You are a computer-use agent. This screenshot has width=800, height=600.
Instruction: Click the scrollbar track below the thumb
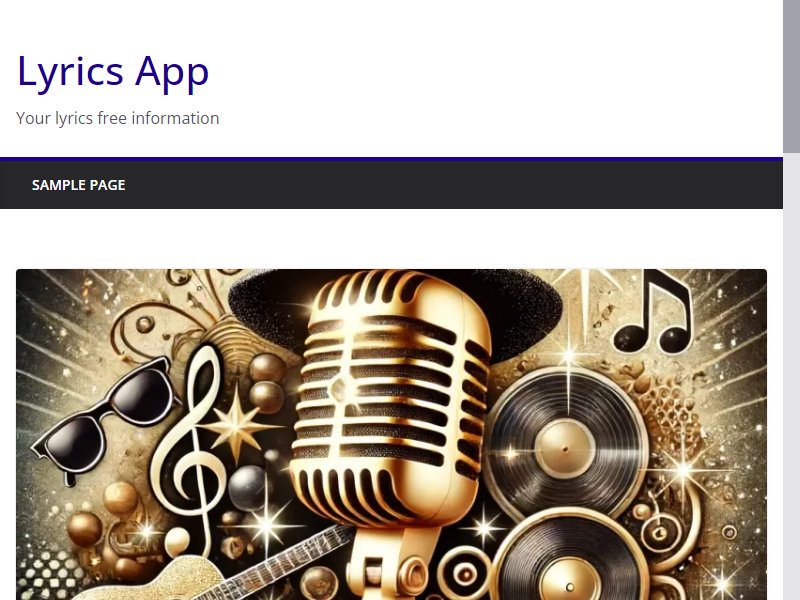click(x=791, y=376)
